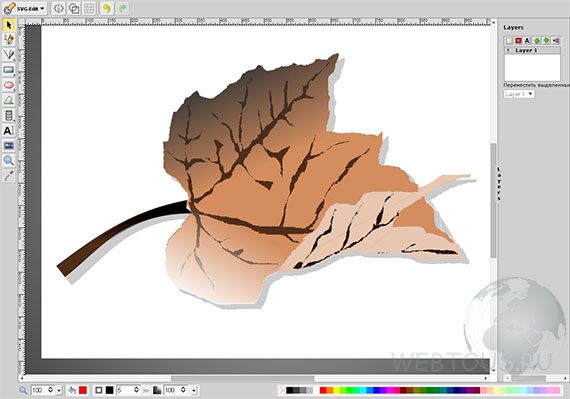This screenshot has height=399, width=570.
Task: Redo the last undone action
Action: [x=123, y=8]
